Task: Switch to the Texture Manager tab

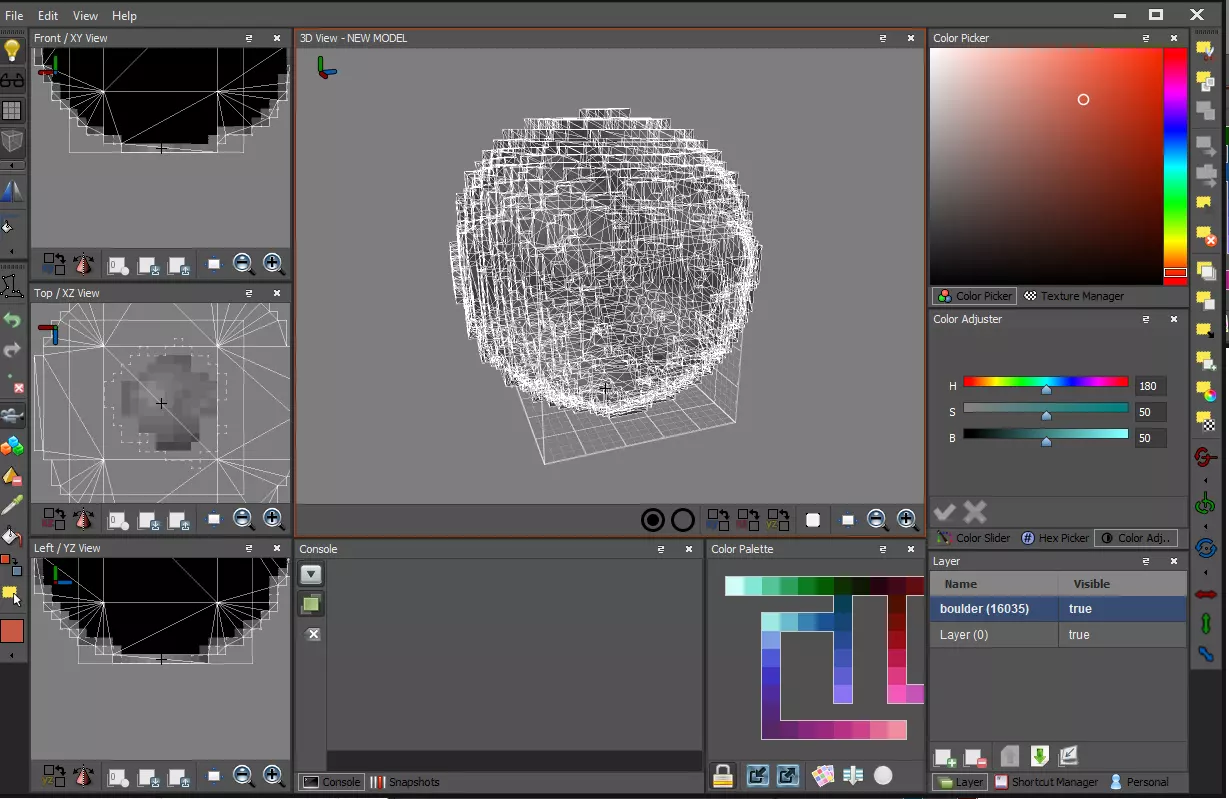Action: click(1074, 296)
